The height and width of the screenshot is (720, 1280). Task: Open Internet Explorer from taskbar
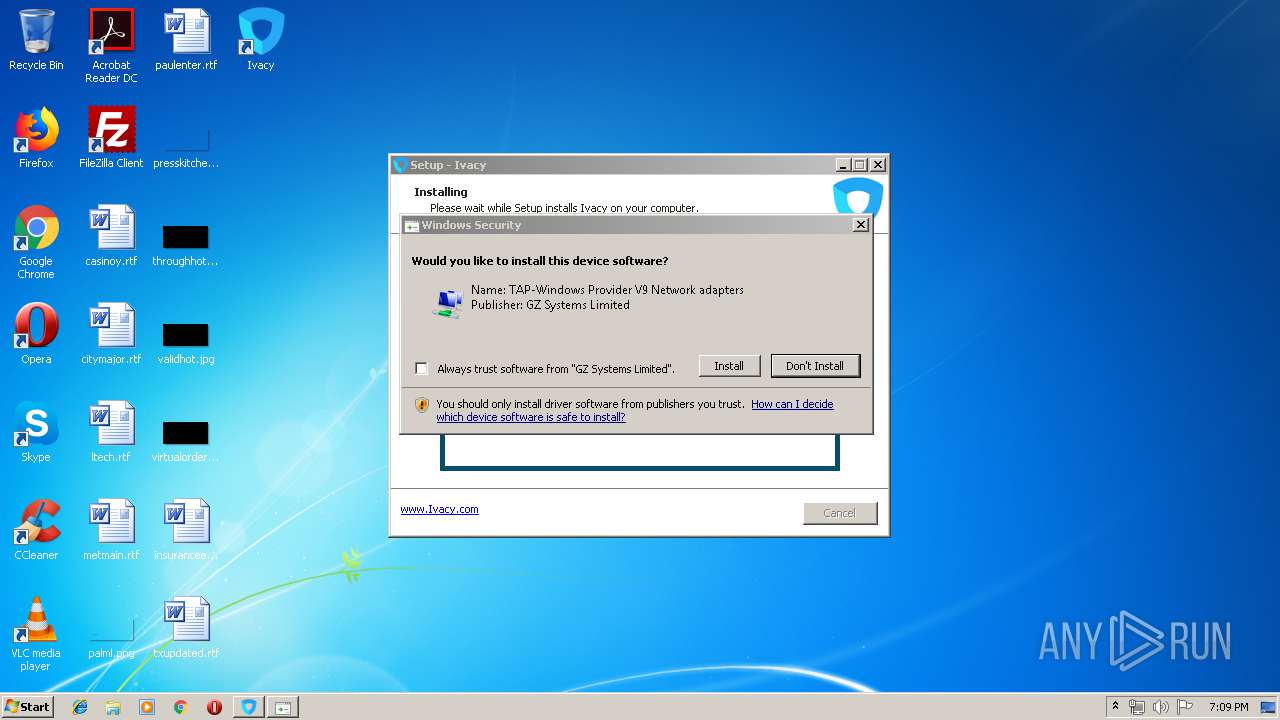tap(80, 707)
